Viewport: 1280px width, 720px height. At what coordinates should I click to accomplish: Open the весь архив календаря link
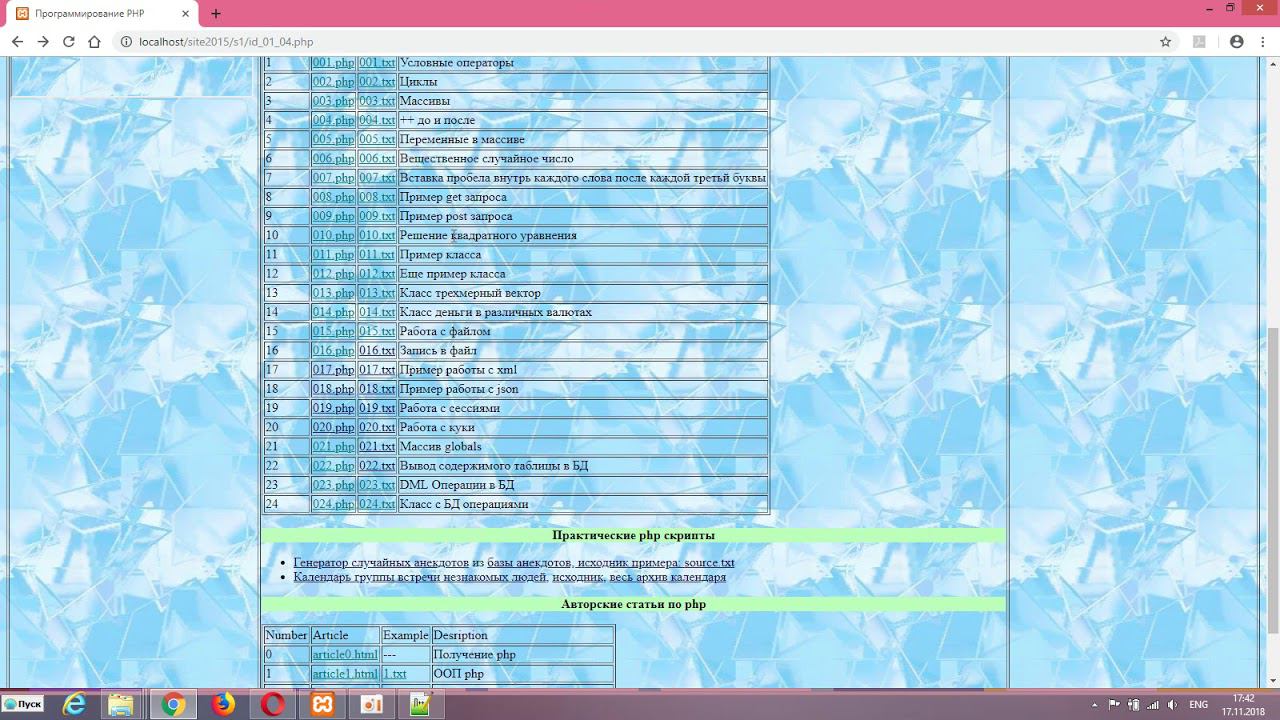(x=667, y=577)
